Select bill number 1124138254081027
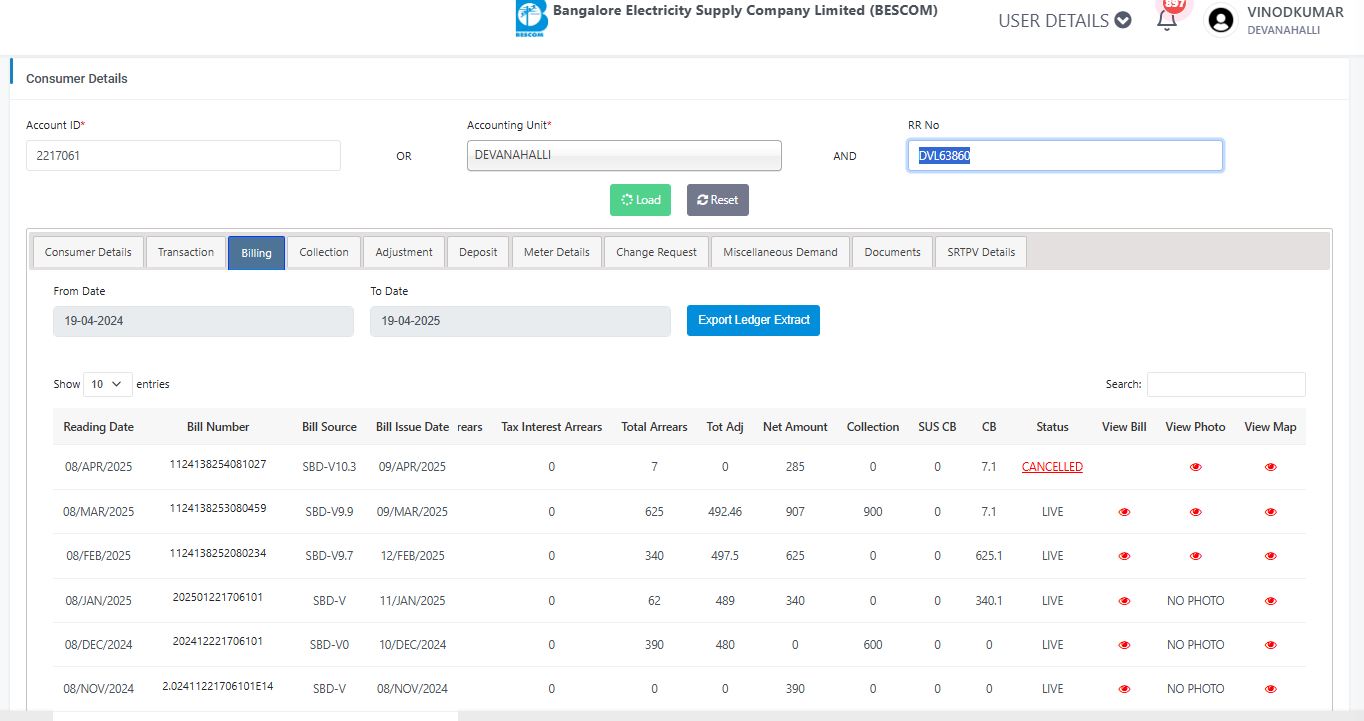Screen dimensions: 1364x721 point(218,464)
